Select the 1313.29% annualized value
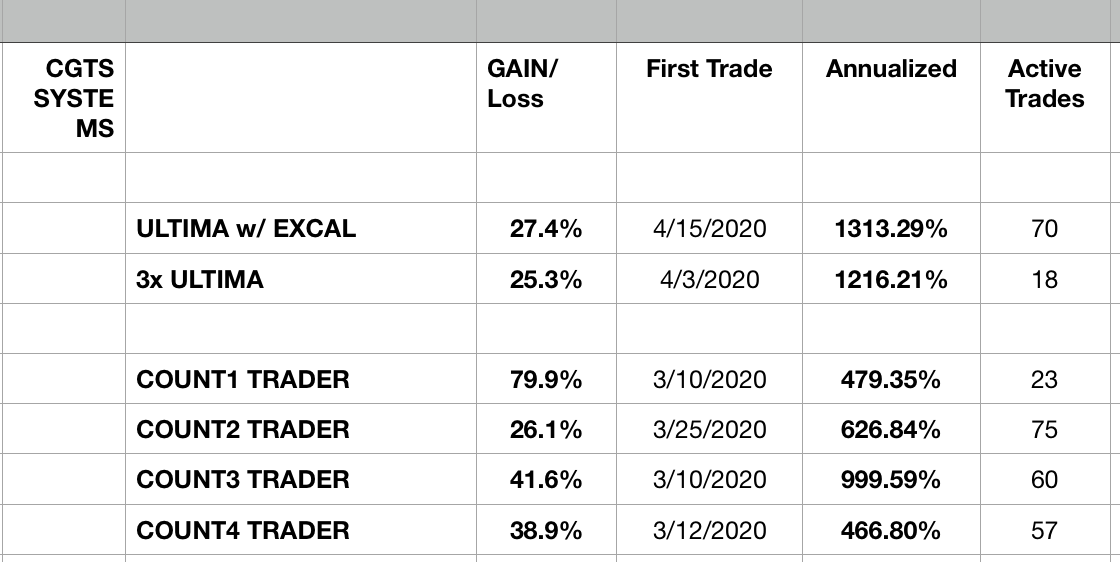The image size is (1120, 562). [x=891, y=229]
